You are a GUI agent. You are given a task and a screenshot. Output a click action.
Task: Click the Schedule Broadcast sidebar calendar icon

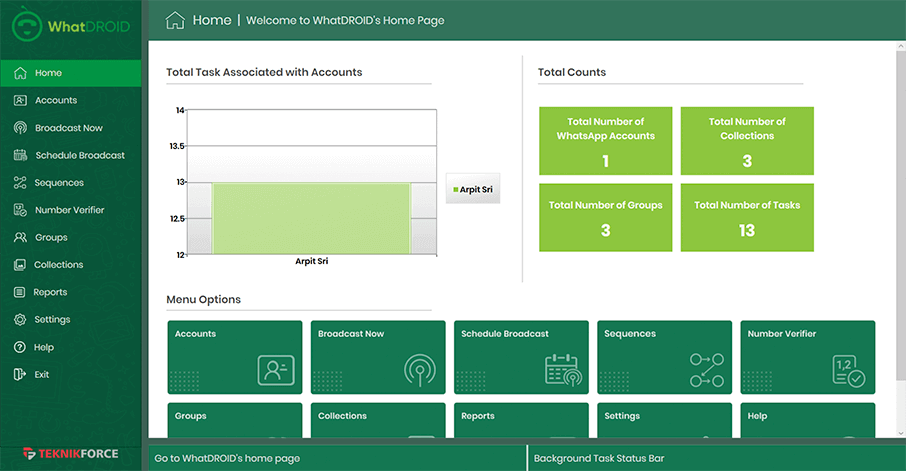(20, 155)
